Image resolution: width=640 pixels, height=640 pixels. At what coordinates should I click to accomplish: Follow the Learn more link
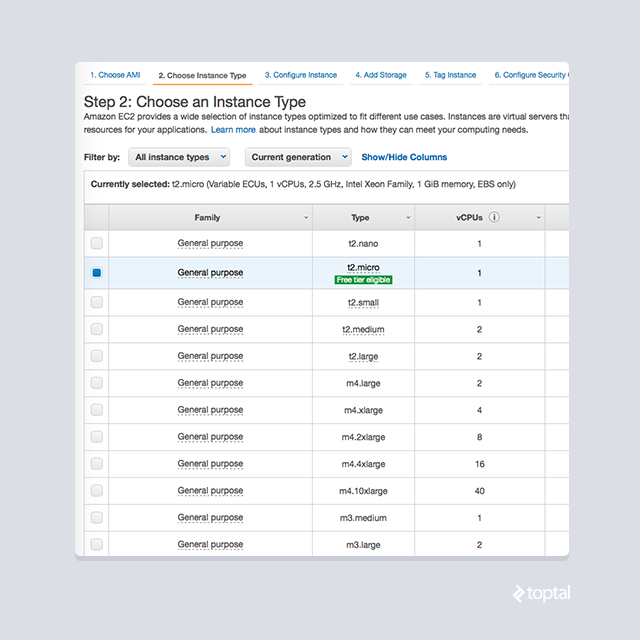tap(233, 130)
